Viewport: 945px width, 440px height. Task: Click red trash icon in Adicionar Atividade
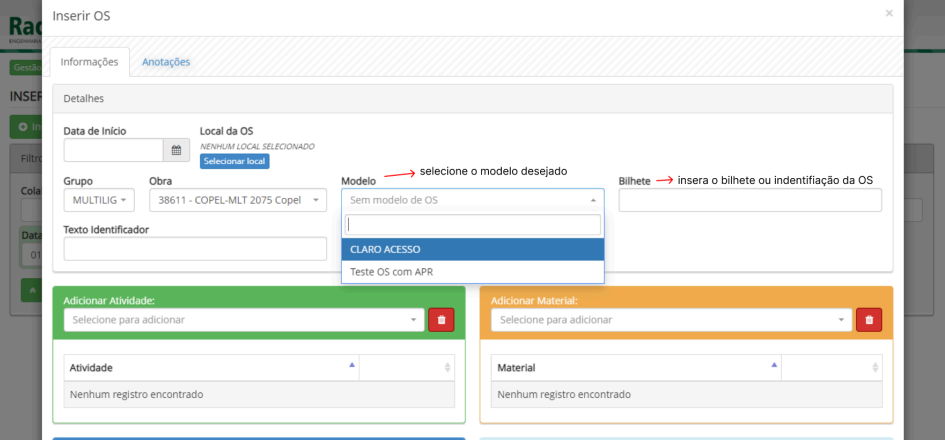point(441,319)
